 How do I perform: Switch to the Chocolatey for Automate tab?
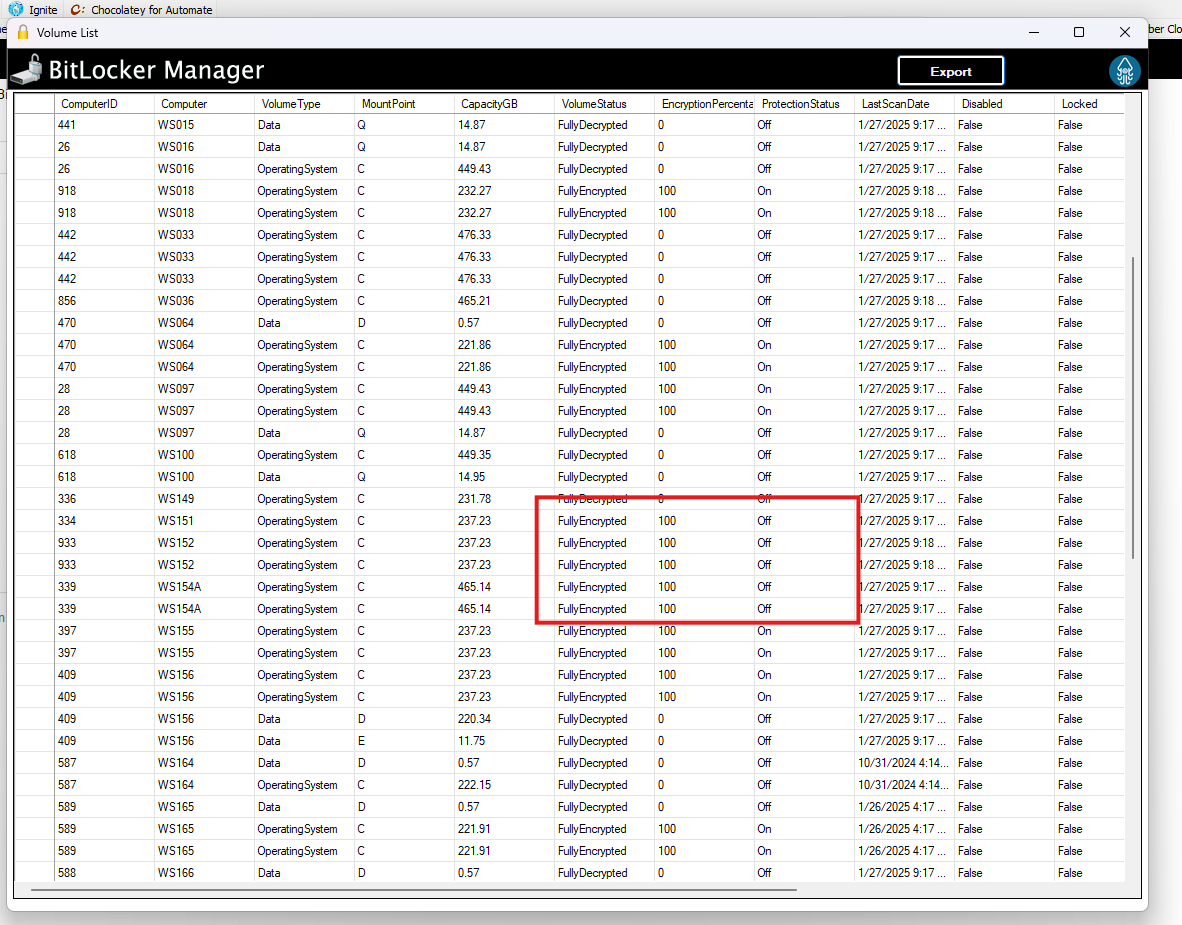pos(151,9)
